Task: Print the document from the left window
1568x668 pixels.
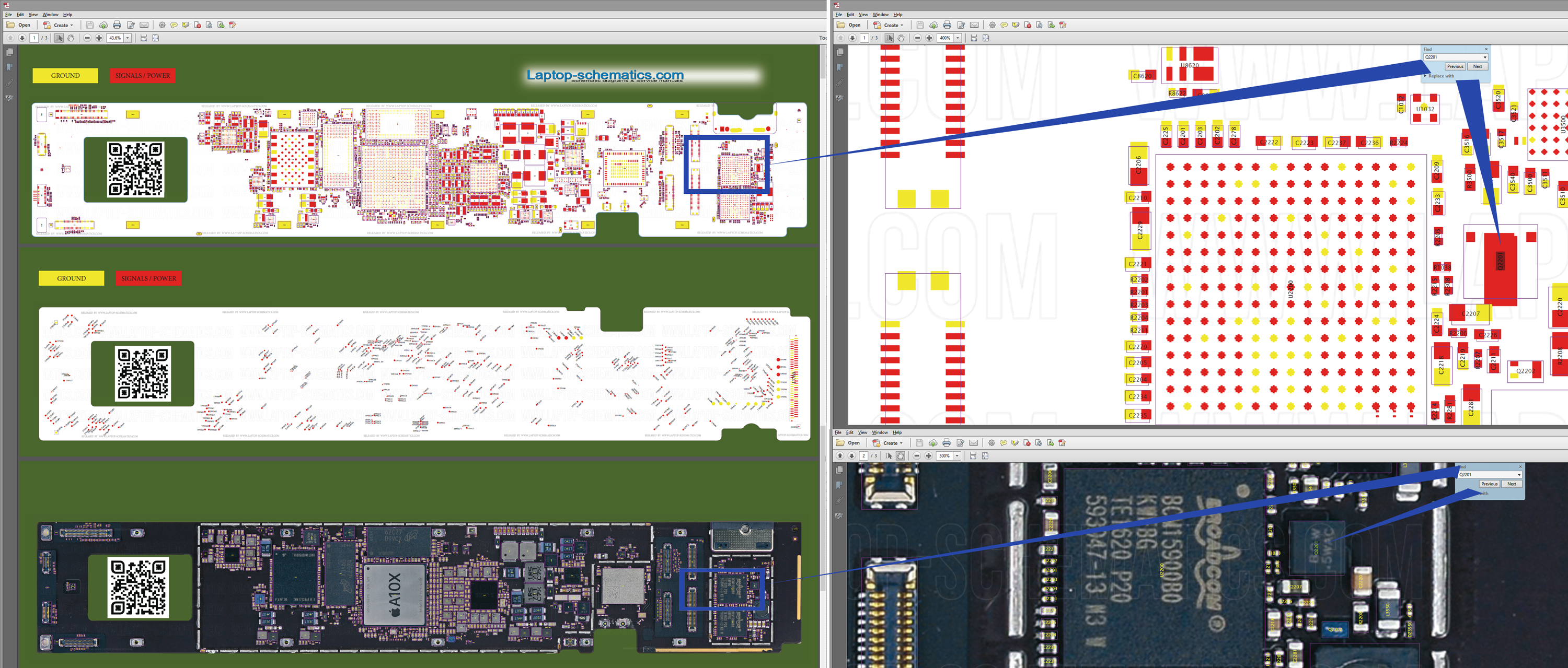Action: (x=117, y=25)
